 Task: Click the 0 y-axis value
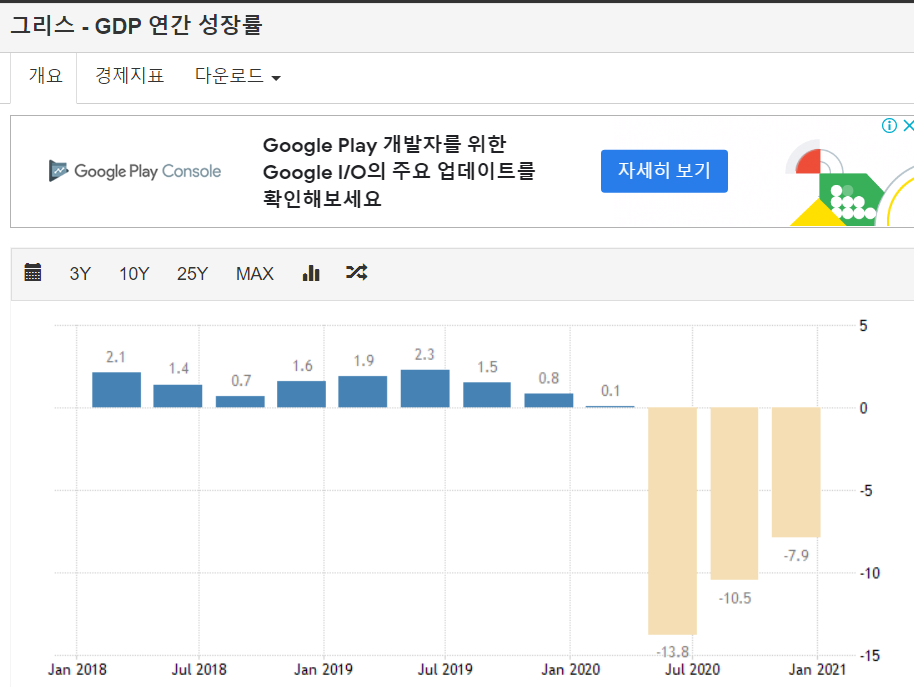(x=863, y=408)
